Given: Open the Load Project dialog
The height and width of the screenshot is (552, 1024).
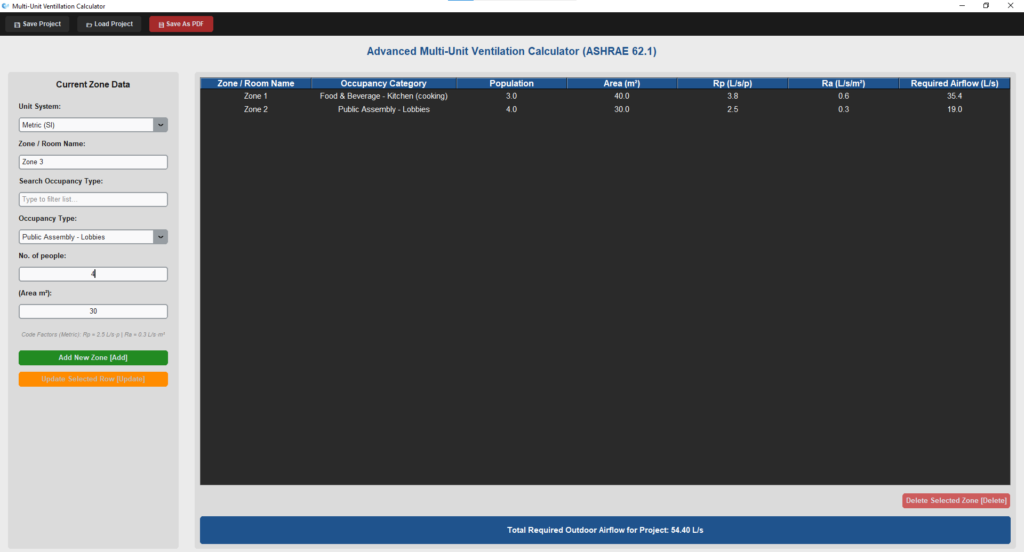Looking at the screenshot, I should click(x=109, y=24).
